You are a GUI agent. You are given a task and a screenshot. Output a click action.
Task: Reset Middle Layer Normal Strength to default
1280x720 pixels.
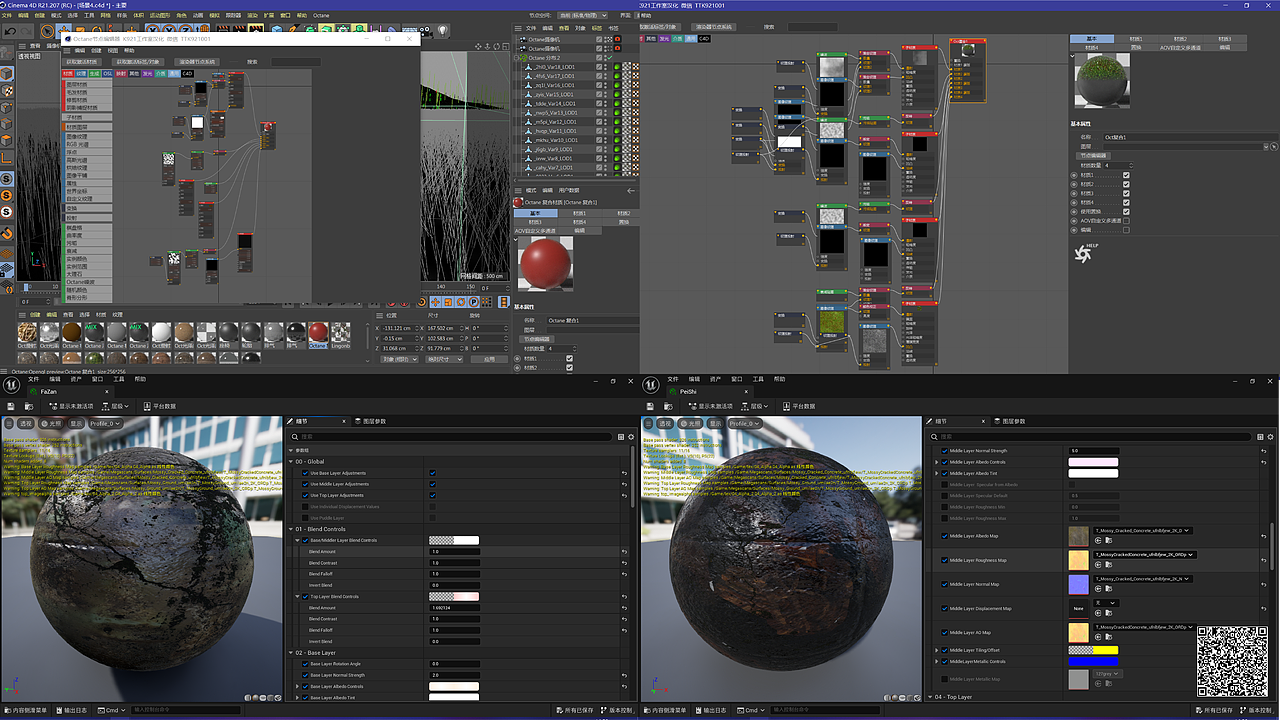[x=1263, y=451]
